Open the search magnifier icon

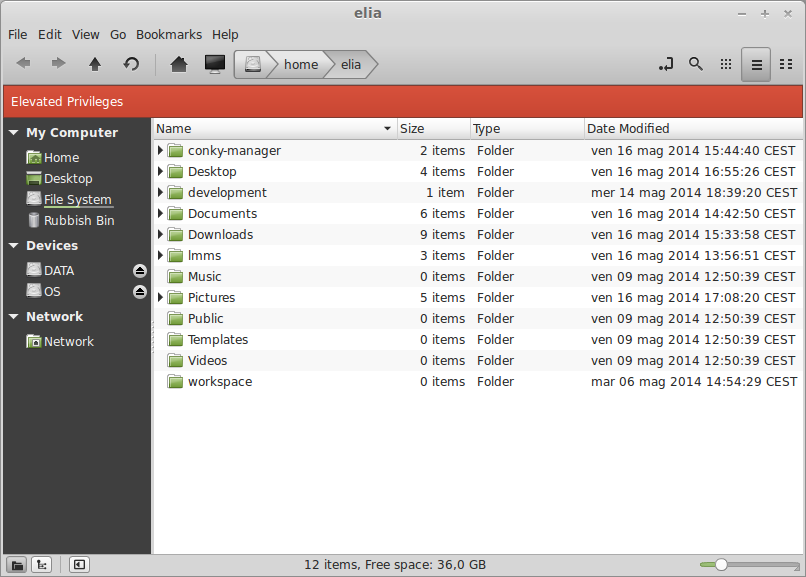[x=696, y=64]
